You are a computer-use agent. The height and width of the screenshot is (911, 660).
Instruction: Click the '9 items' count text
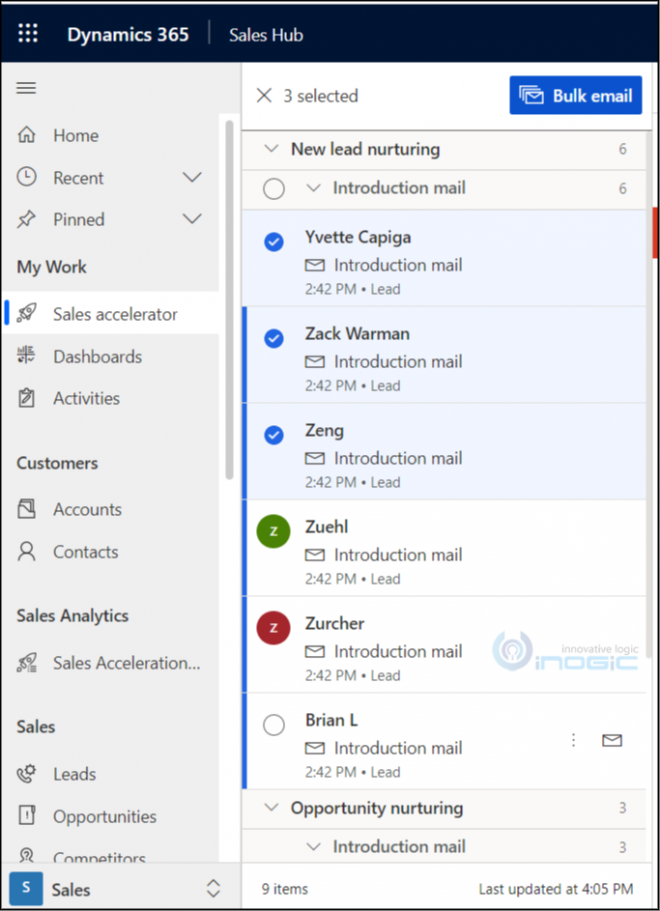[x=285, y=889]
